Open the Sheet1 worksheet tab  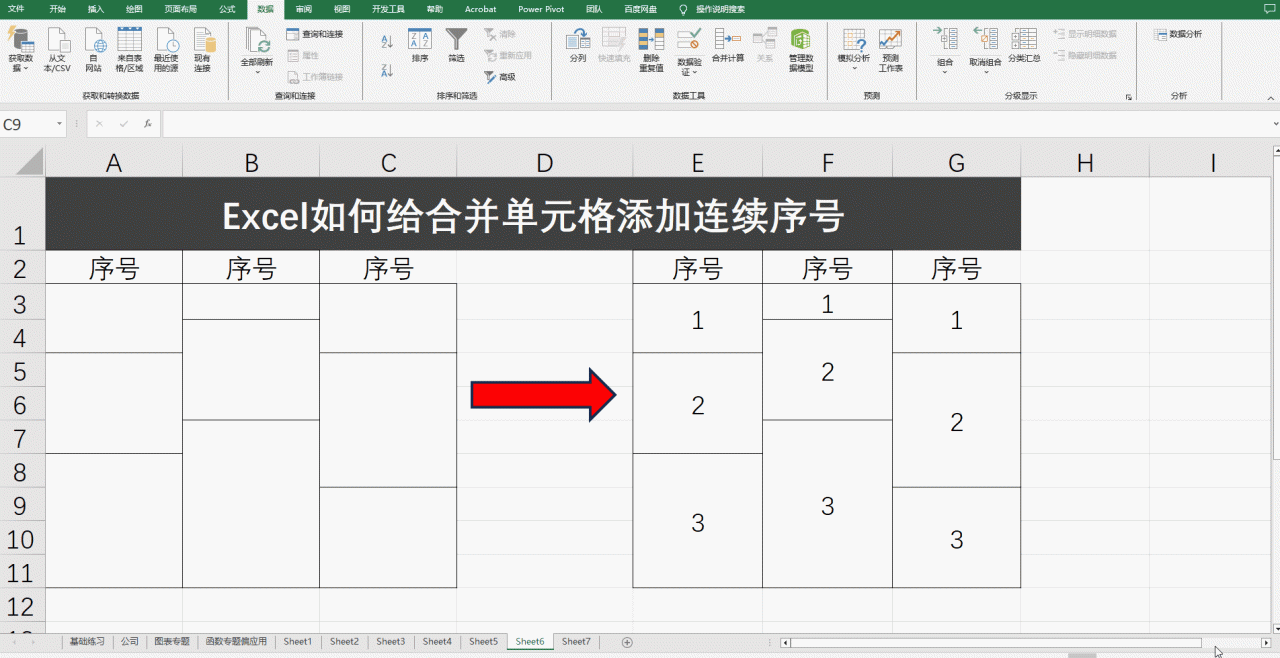(298, 642)
